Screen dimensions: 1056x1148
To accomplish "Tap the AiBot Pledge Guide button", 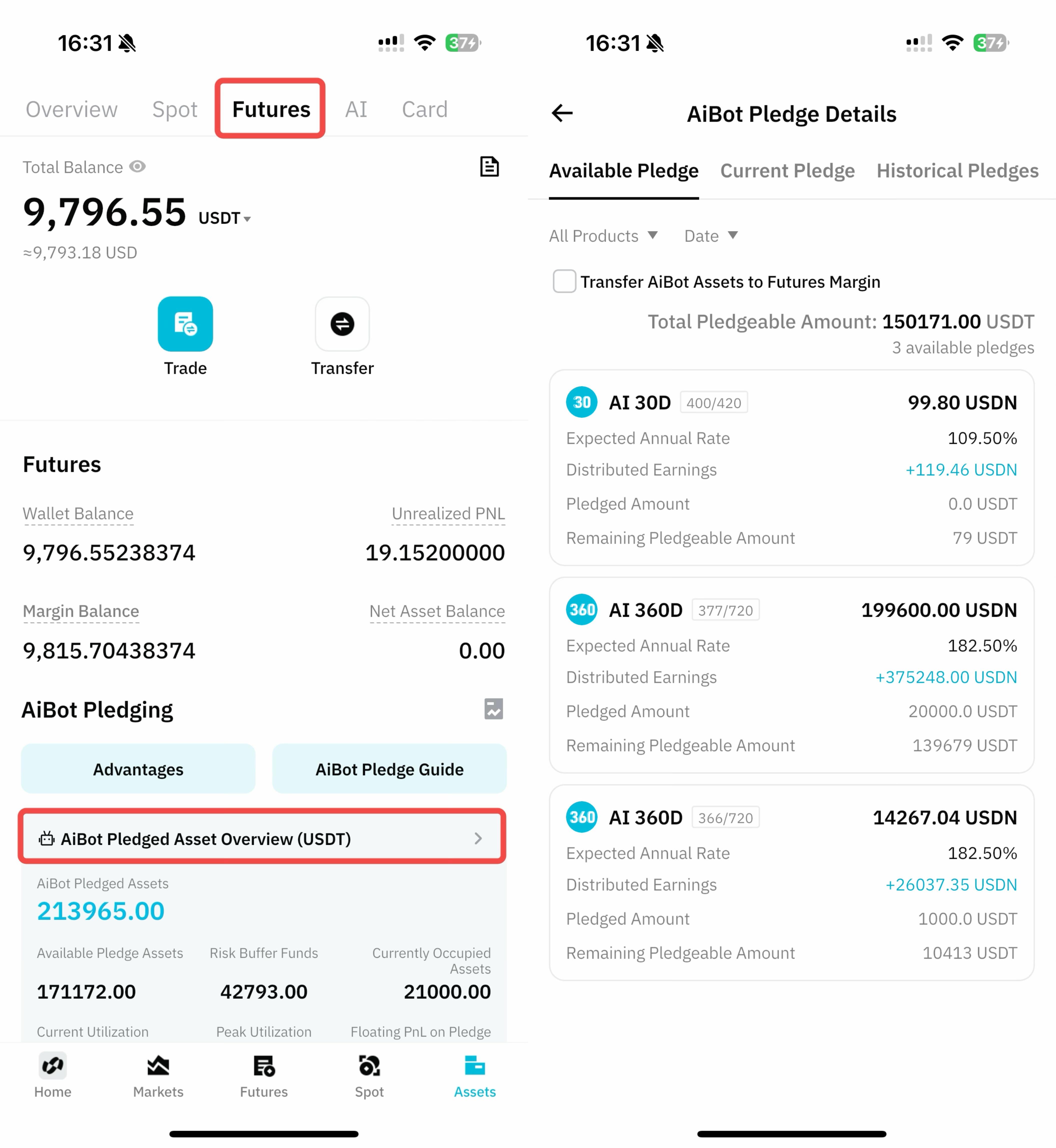I will click(390, 769).
